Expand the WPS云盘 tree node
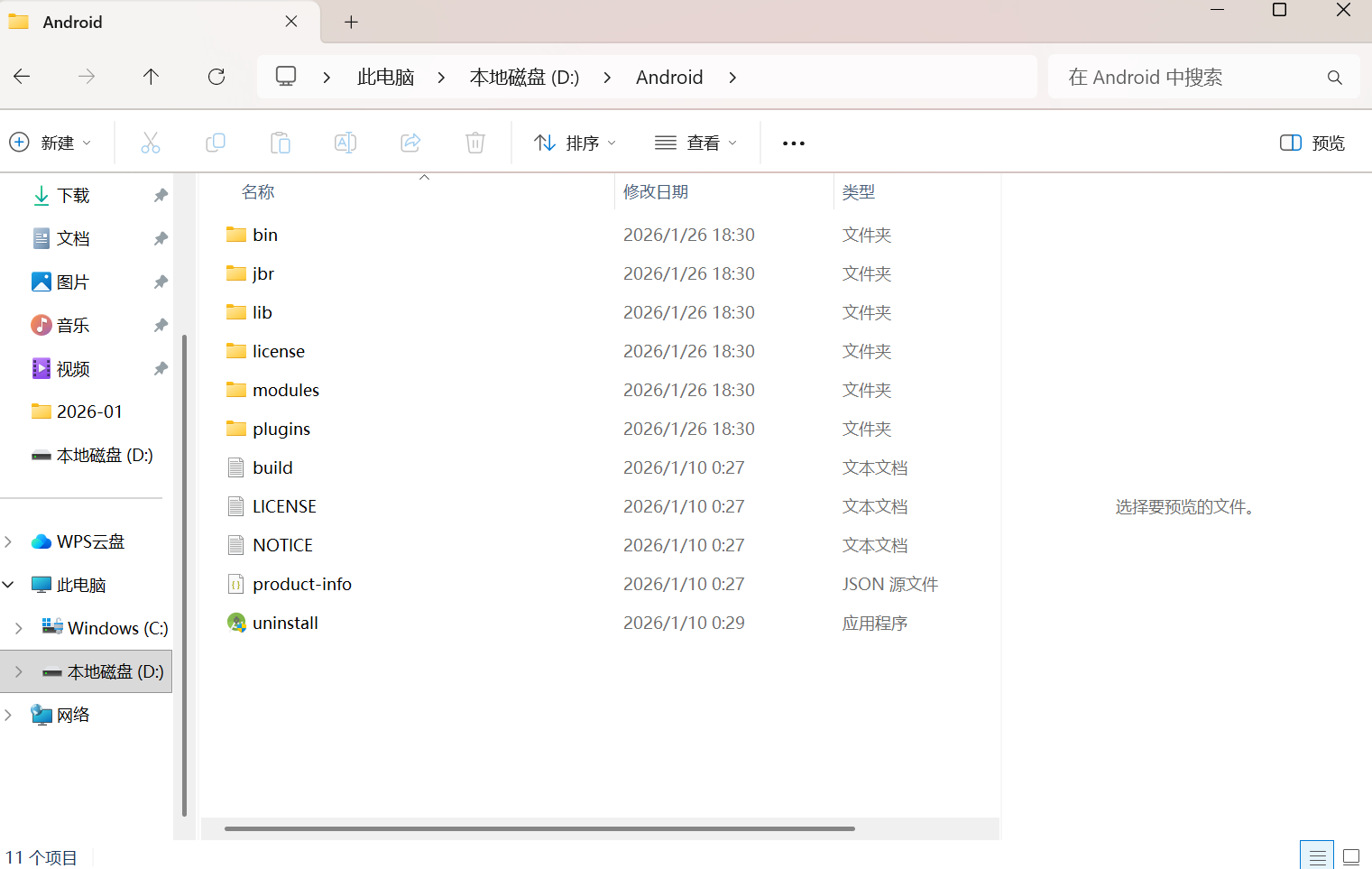 pos(8,541)
